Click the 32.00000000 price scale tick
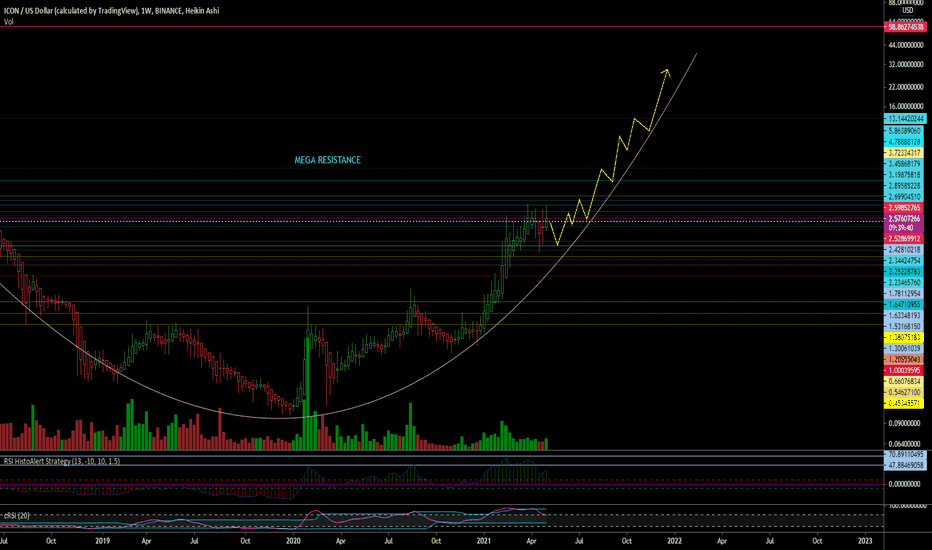The height and width of the screenshot is (550, 932). pos(905,64)
